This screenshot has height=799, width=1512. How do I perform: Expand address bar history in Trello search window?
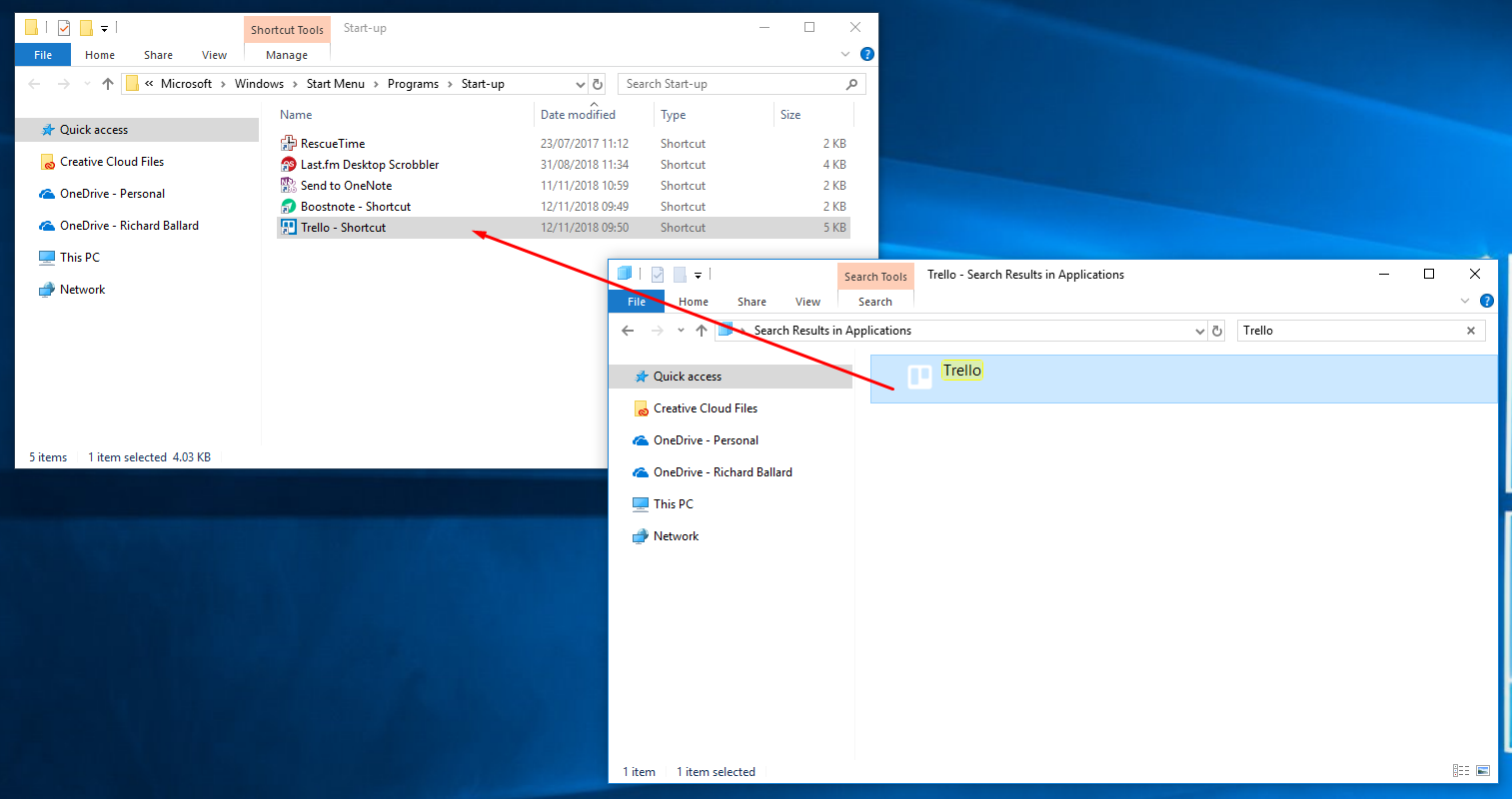coord(1200,331)
